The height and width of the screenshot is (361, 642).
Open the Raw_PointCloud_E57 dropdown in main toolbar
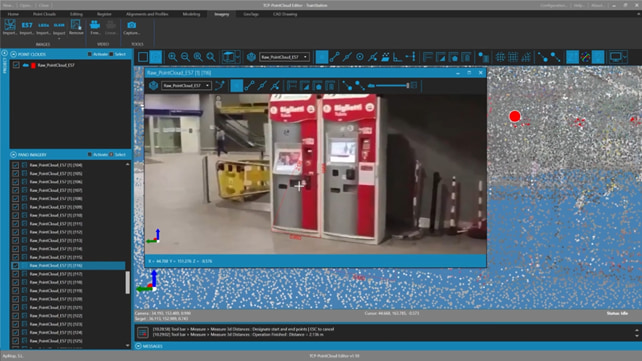click(284, 57)
